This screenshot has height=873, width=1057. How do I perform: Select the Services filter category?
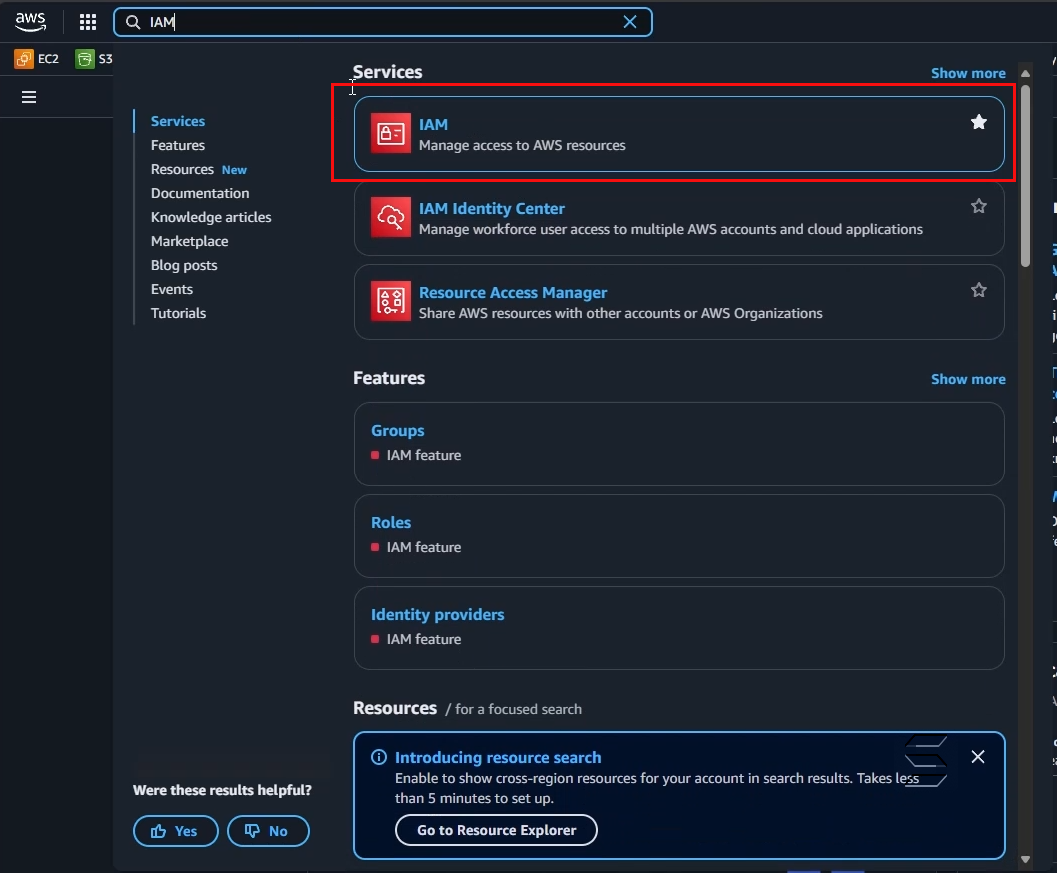click(x=178, y=121)
